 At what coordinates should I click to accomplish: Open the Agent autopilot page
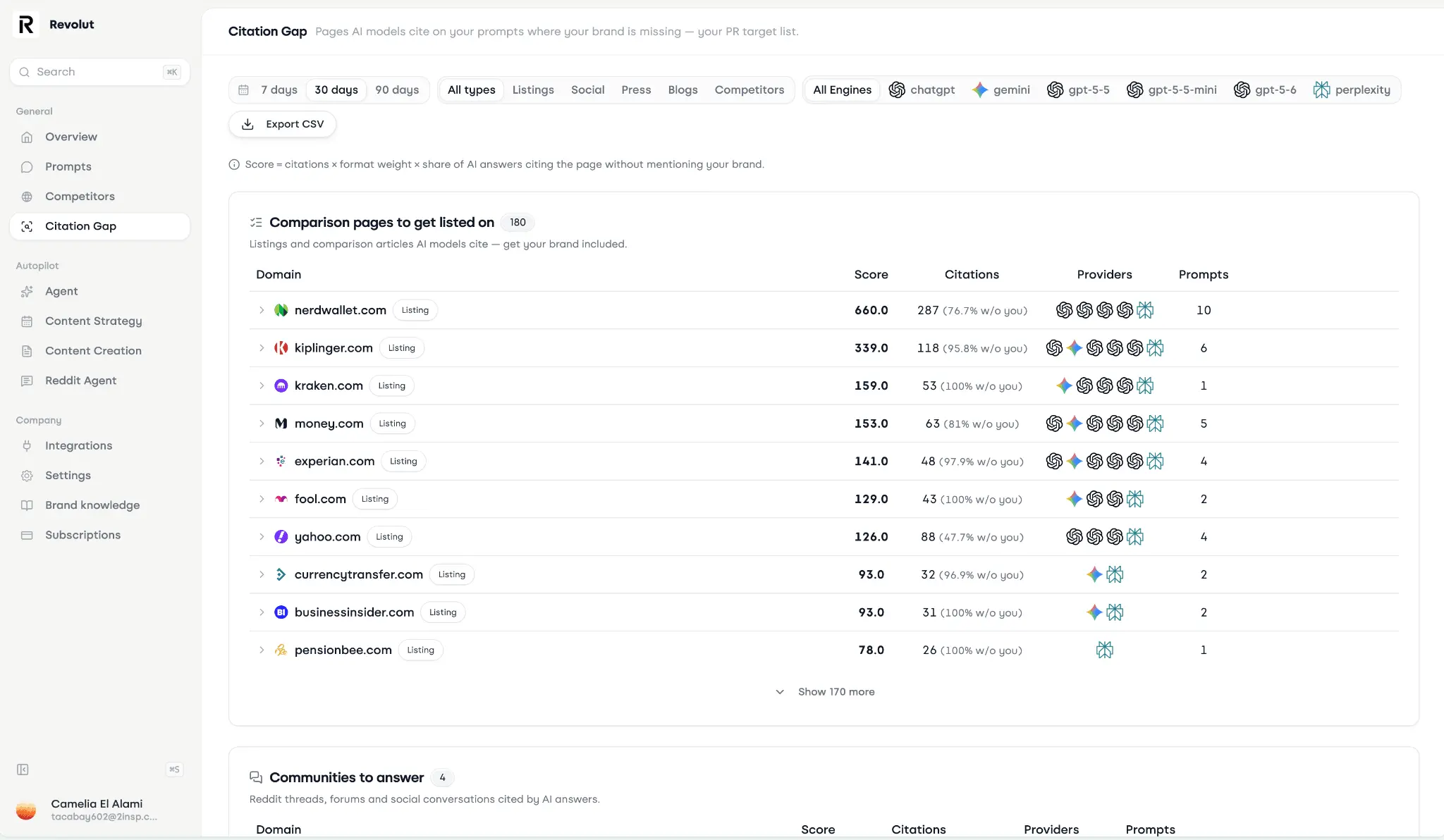[99, 292]
